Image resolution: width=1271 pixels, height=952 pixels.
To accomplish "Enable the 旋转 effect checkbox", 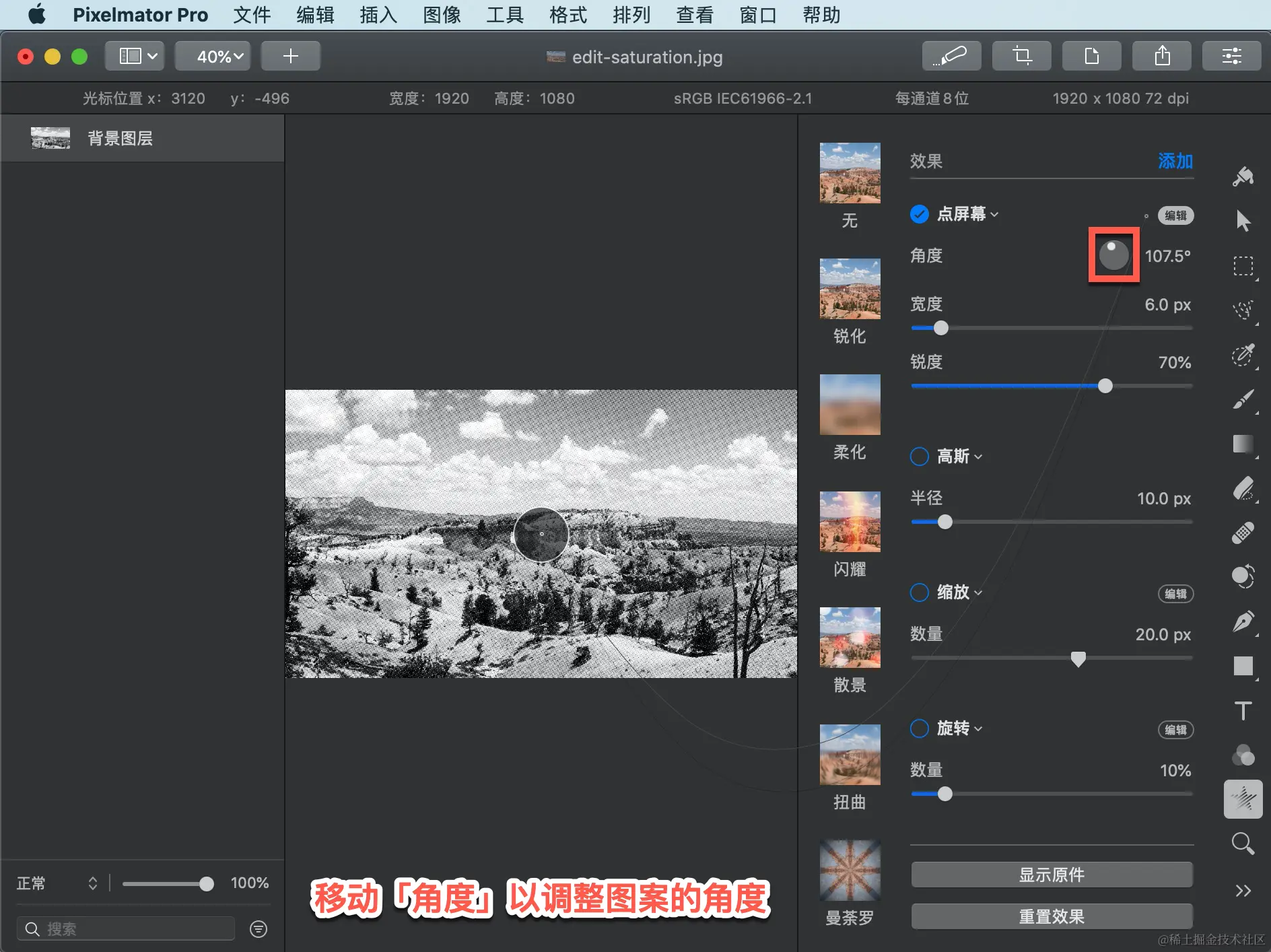I will [x=919, y=728].
